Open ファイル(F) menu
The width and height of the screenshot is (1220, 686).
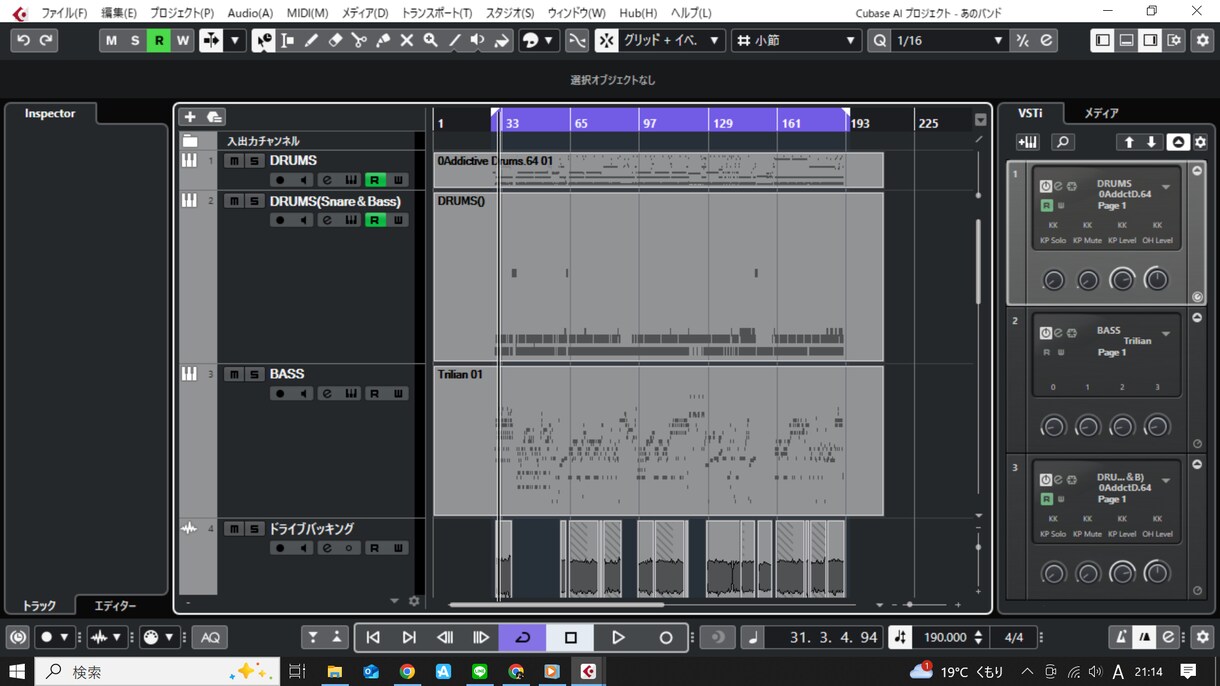pyautogui.click(x=64, y=13)
